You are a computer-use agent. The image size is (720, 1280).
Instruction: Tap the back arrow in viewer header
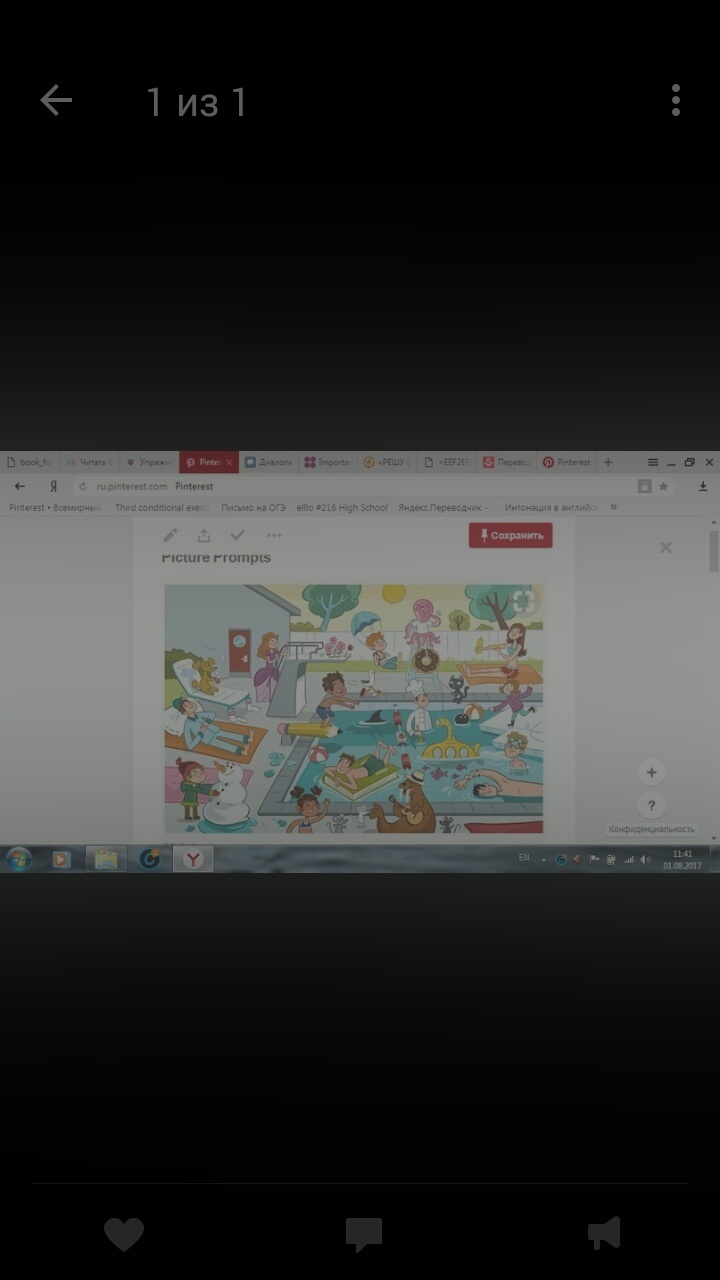pyautogui.click(x=56, y=101)
